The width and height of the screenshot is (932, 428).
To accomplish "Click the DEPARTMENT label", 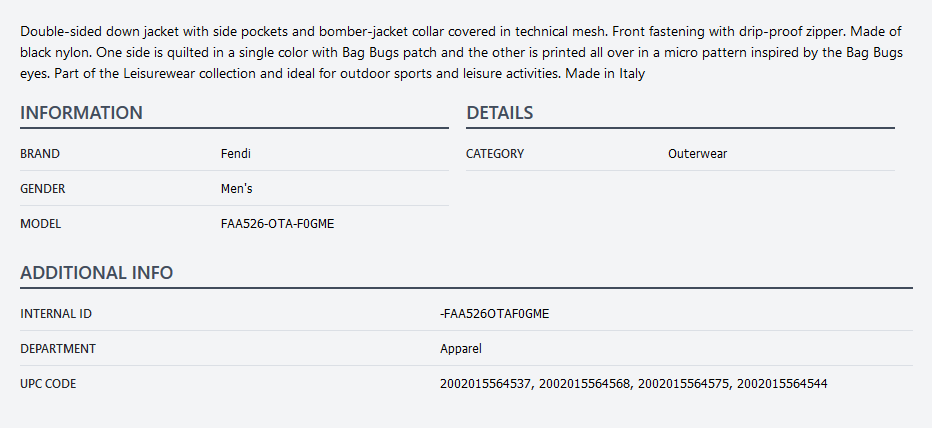I will point(58,349).
